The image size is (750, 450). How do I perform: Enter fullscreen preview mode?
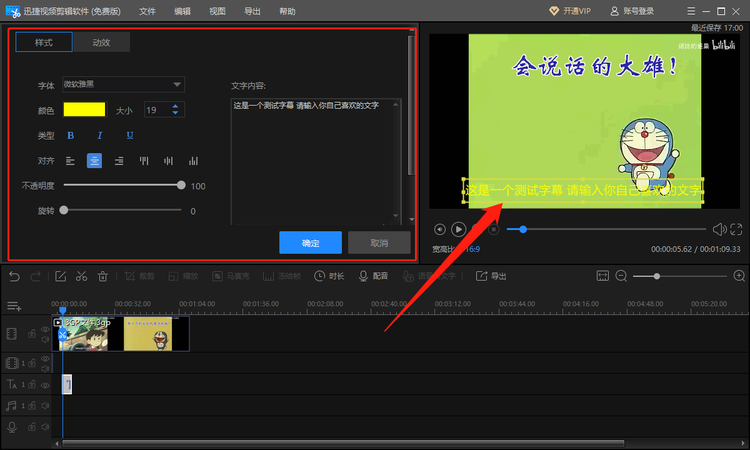click(x=736, y=230)
